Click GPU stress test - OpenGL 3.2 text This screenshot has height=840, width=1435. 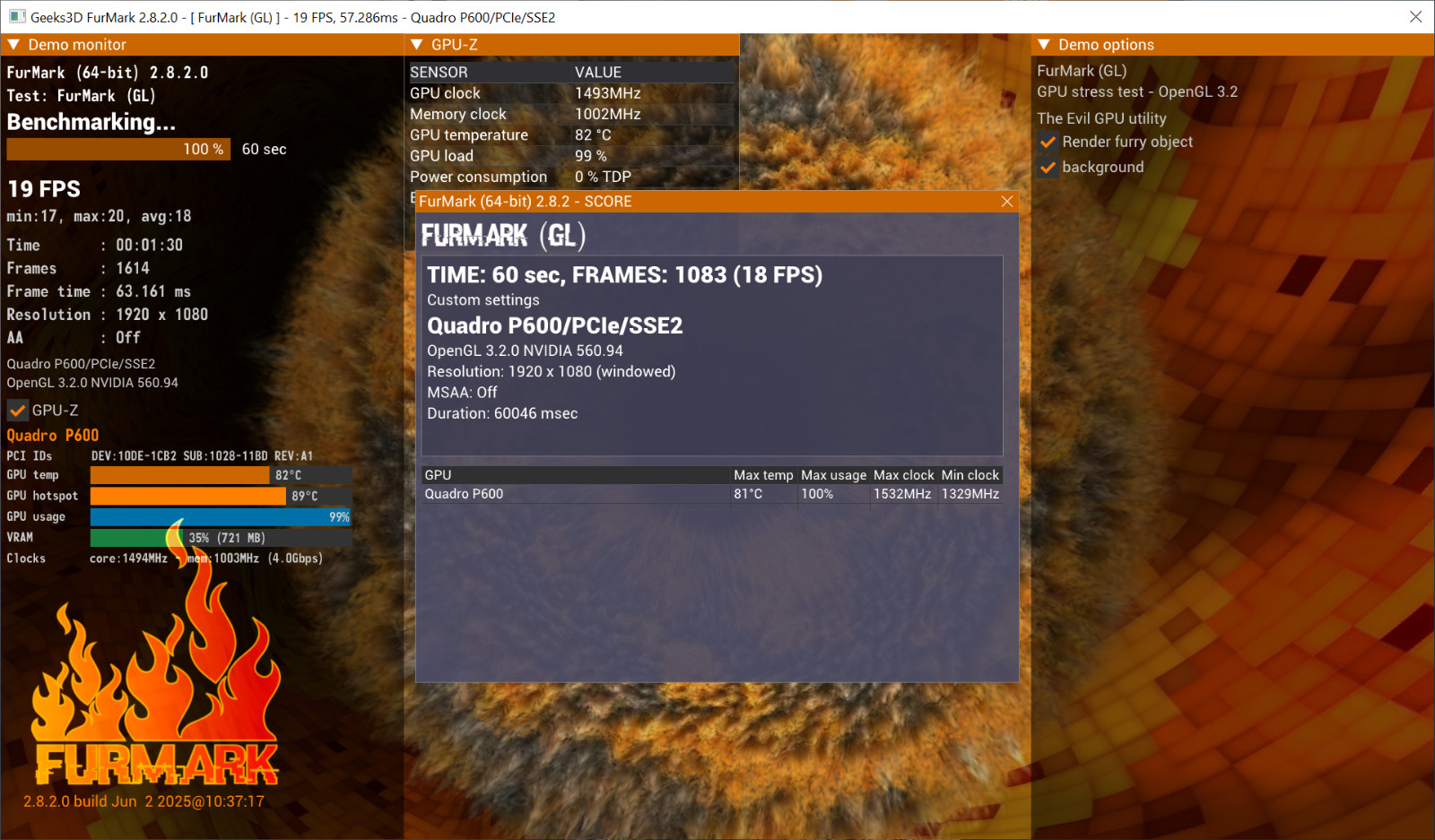click(x=1137, y=91)
